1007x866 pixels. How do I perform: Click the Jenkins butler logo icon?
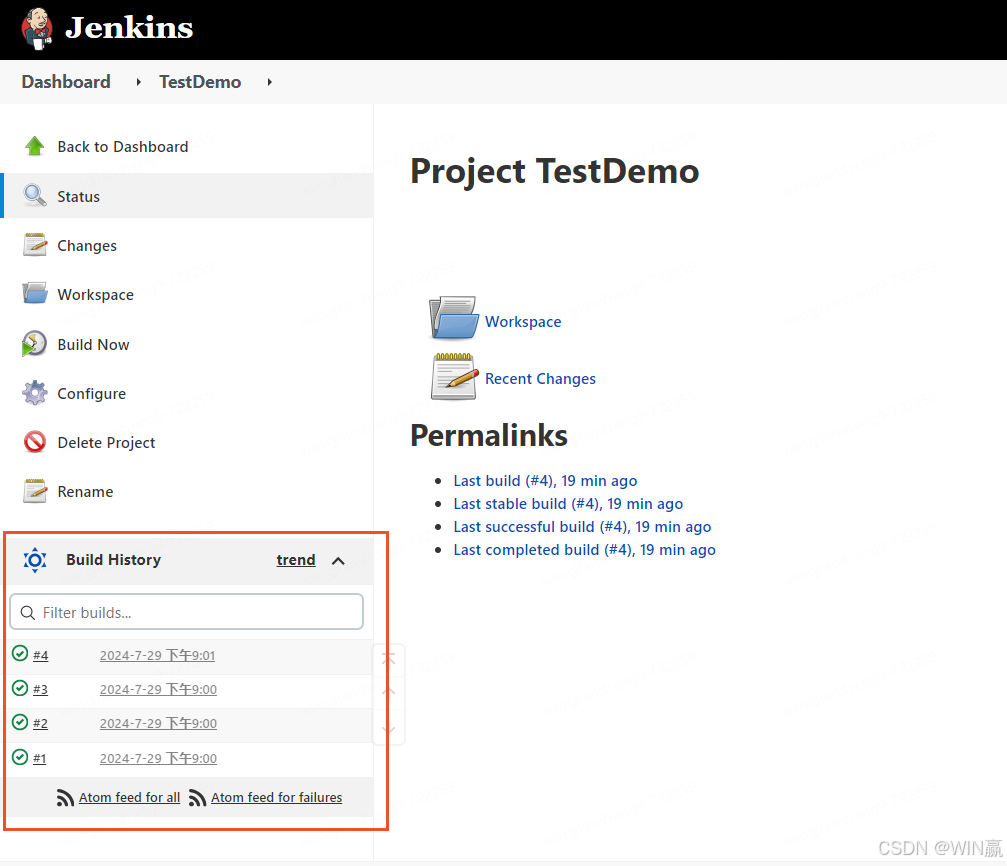pyautogui.click(x=36, y=29)
